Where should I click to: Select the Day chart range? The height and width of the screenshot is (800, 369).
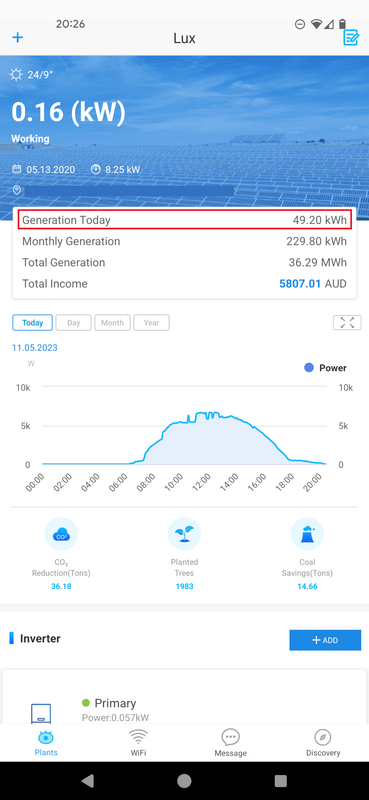(x=73, y=323)
